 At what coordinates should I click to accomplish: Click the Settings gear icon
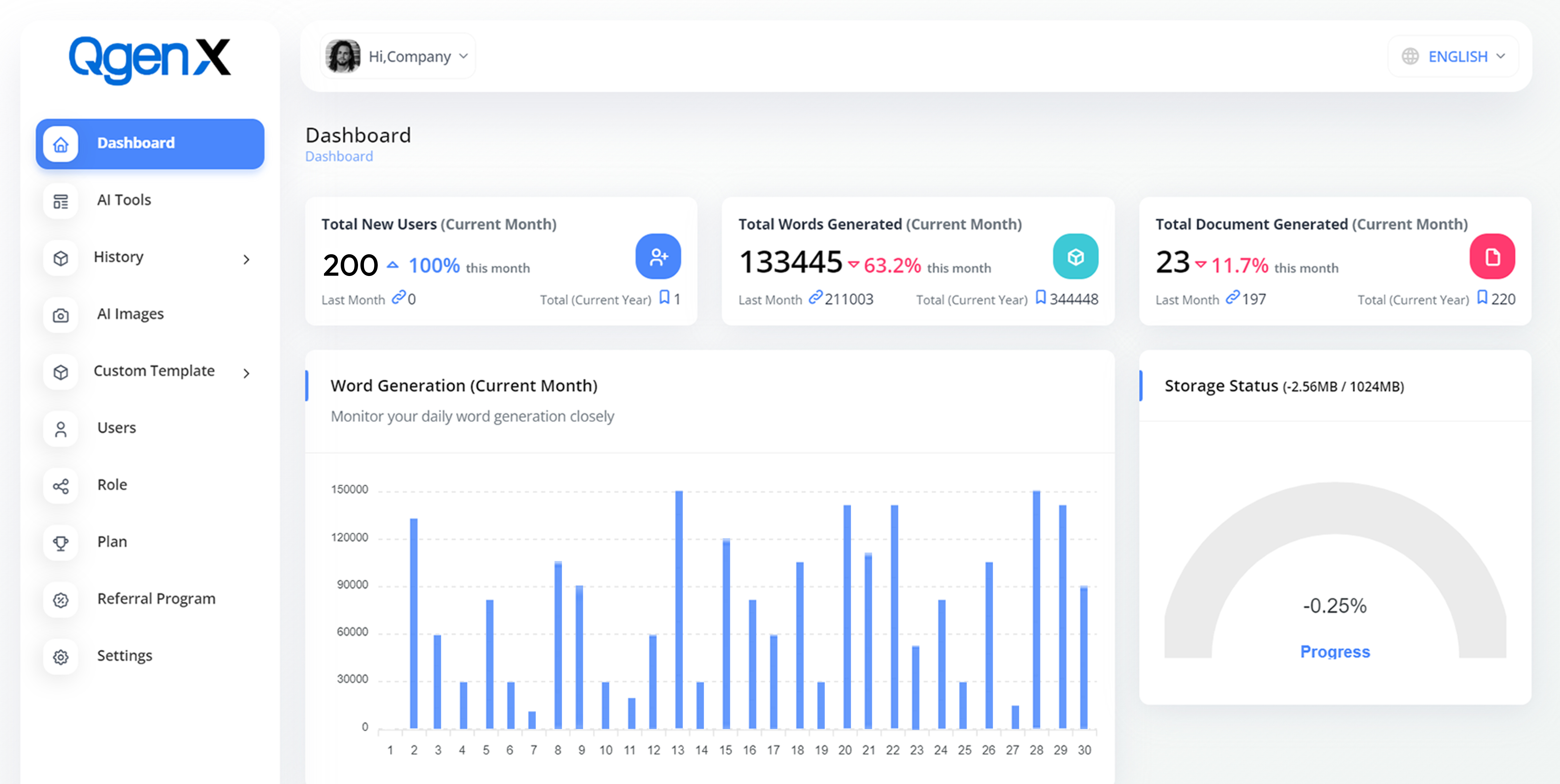[61, 657]
